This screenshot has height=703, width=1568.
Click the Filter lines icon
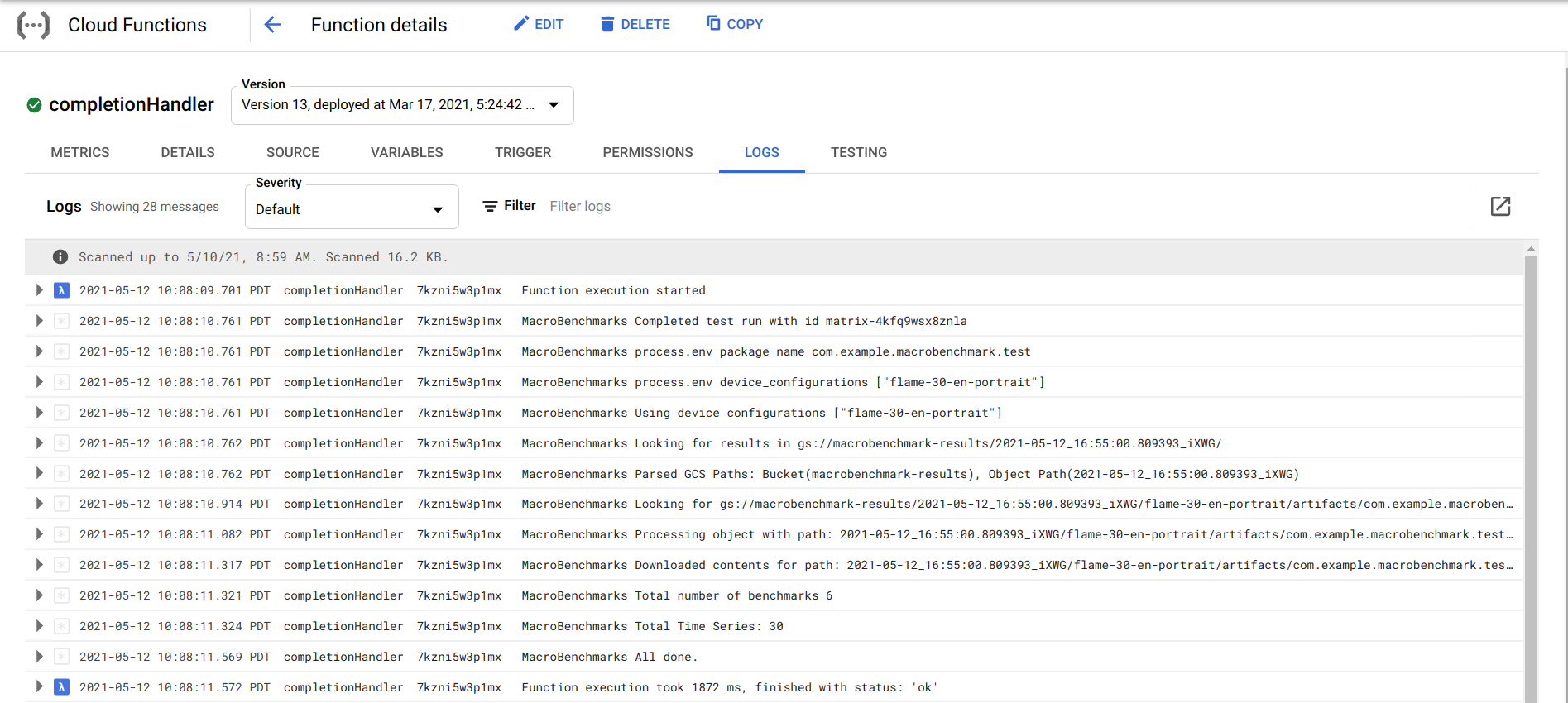490,206
